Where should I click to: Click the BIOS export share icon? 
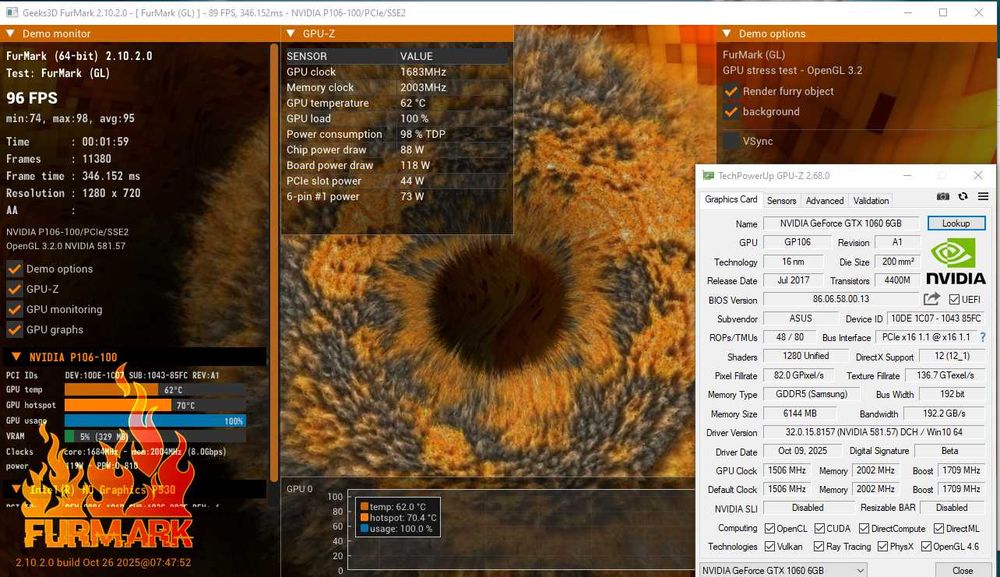click(x=932, y=299)
